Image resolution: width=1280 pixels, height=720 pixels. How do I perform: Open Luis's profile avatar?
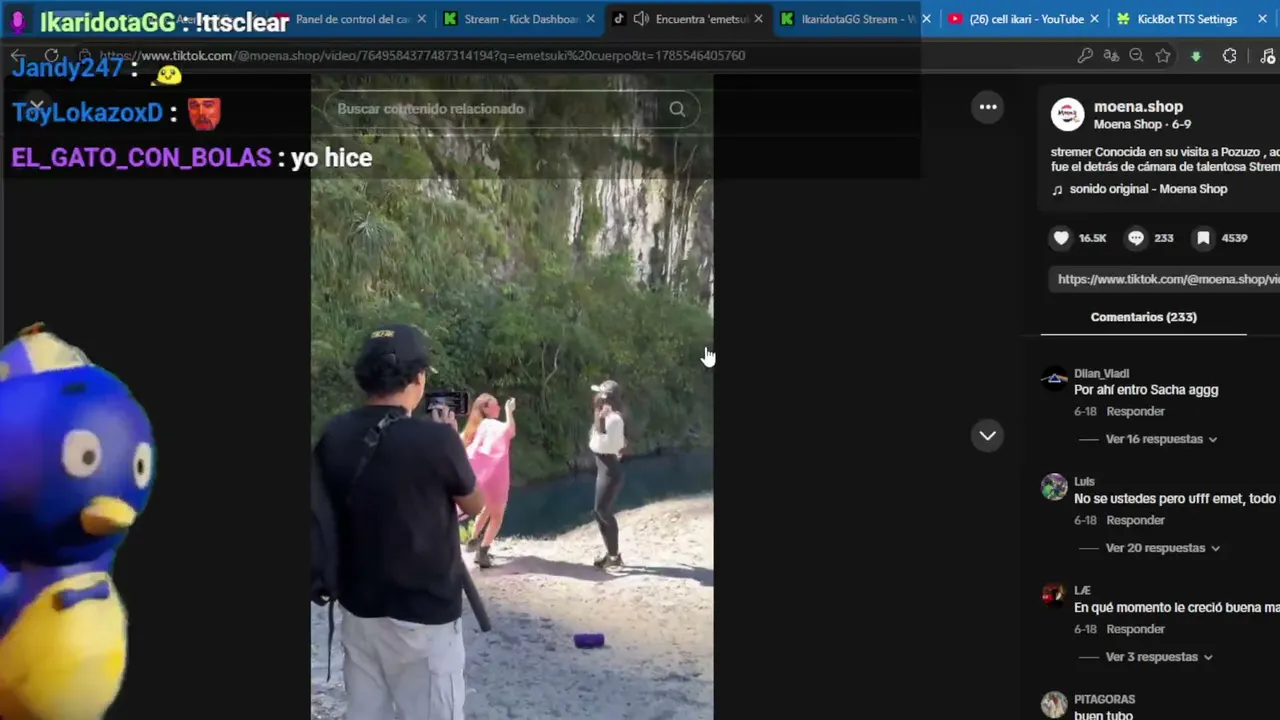point(1054,487)
